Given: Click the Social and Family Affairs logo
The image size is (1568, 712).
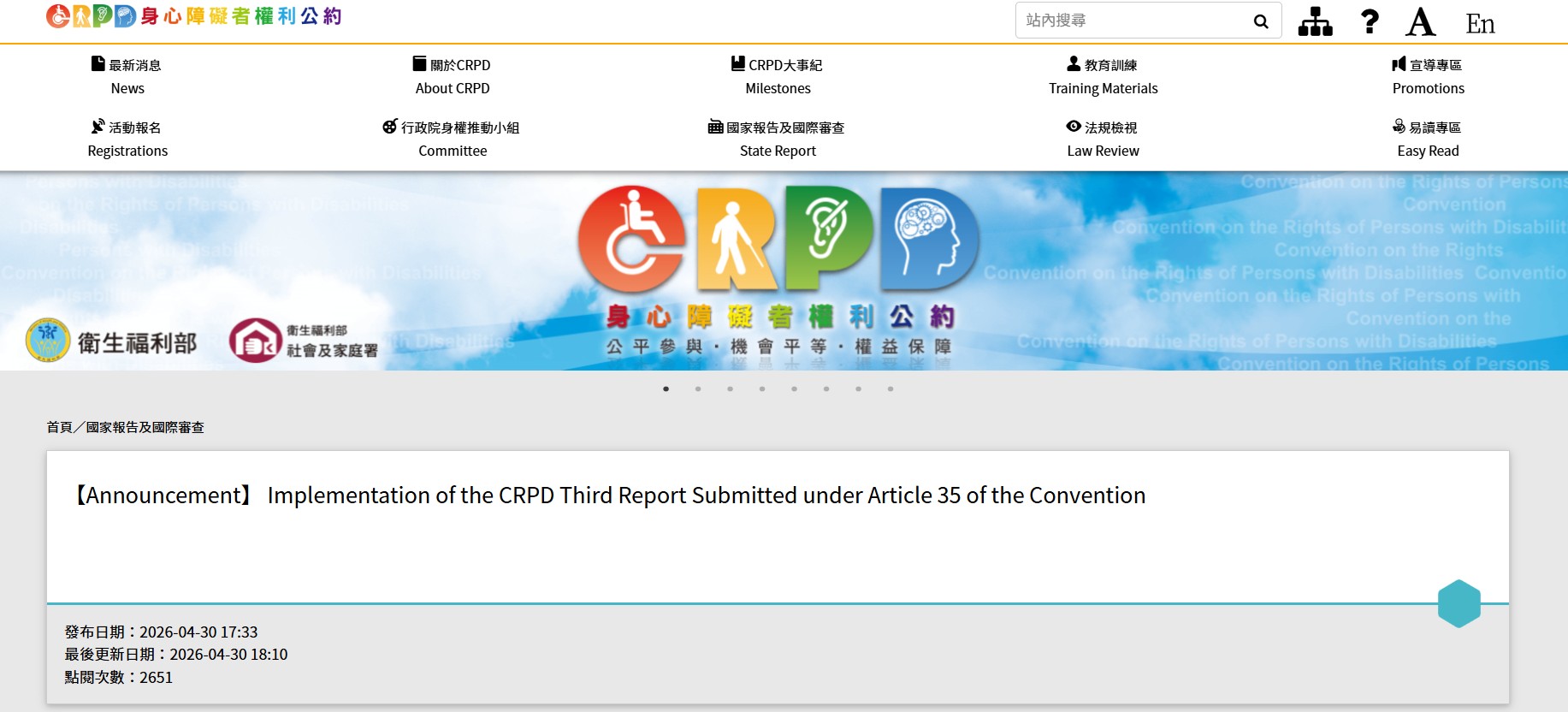Looking at the screenshot, I should pyautogui.click(x=304, y=341).
